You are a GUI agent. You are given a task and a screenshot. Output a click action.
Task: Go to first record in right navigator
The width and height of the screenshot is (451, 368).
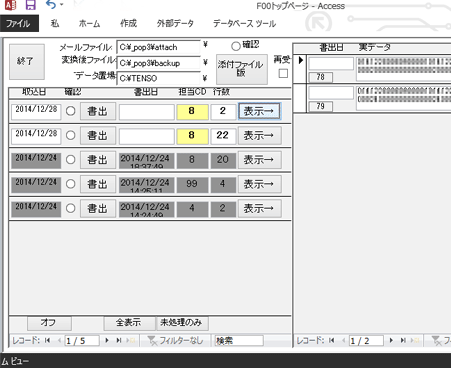pyautogui.click(x=331, y=340)
